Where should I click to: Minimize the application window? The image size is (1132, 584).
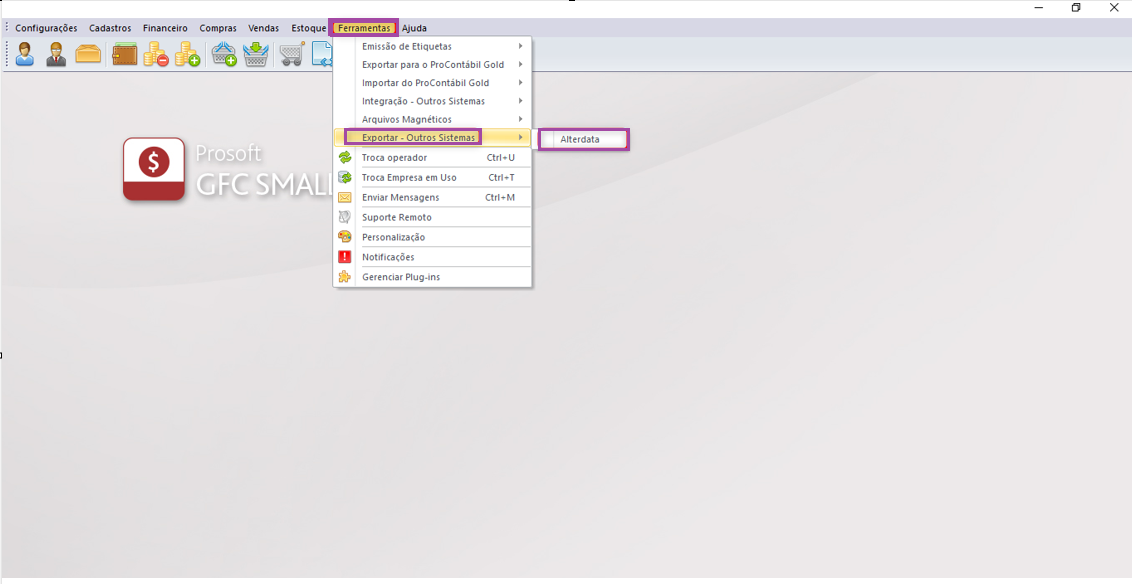[x=1039, y=8]
